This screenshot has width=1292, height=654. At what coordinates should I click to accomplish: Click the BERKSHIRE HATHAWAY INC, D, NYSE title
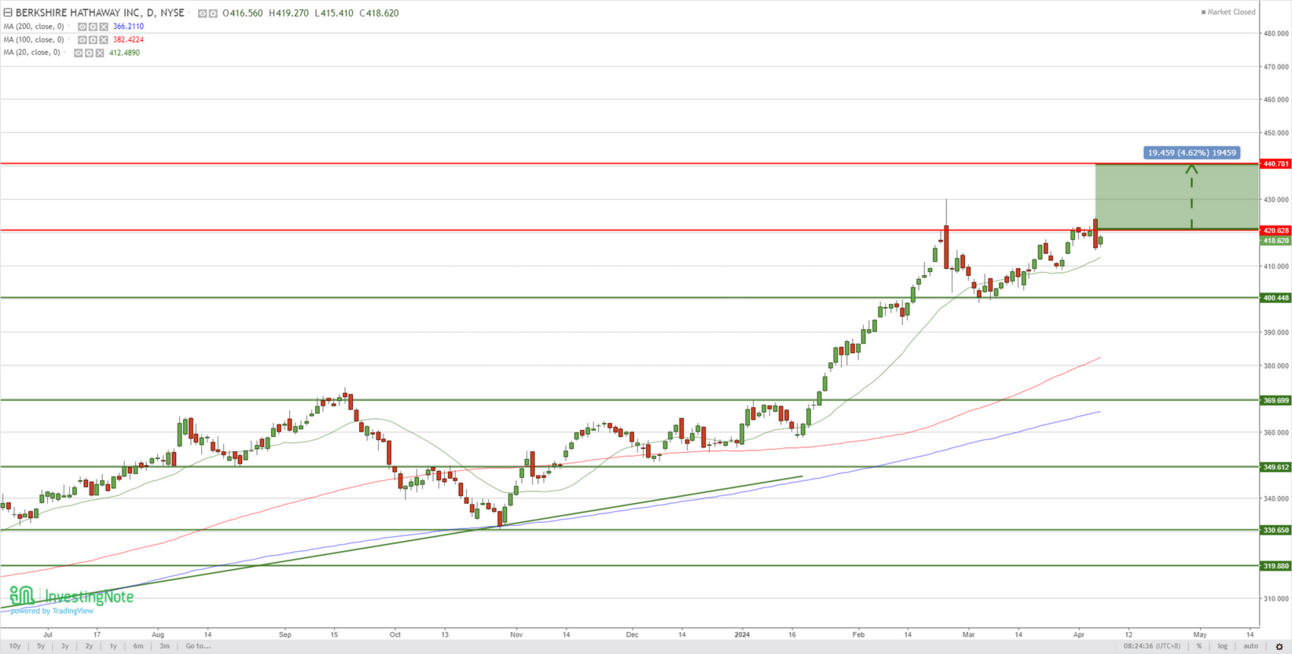click(x=100, y=13)
